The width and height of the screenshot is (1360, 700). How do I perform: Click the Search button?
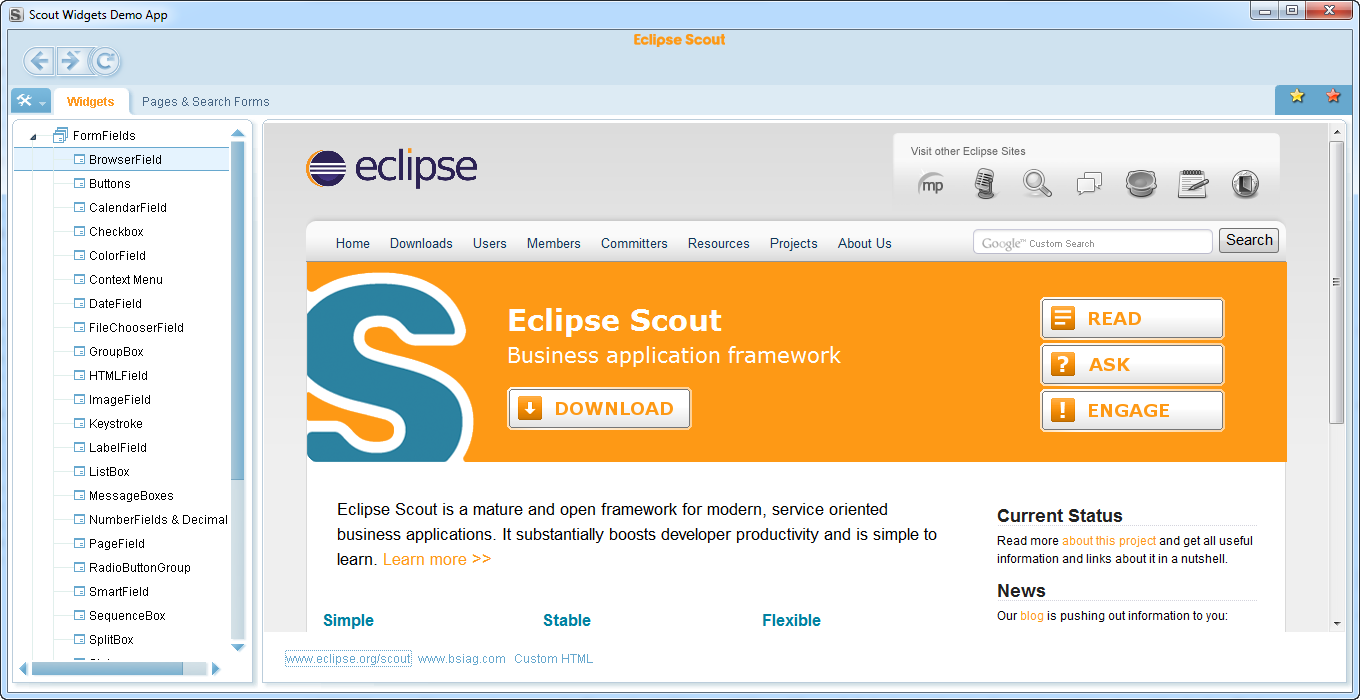[1249, 240]
